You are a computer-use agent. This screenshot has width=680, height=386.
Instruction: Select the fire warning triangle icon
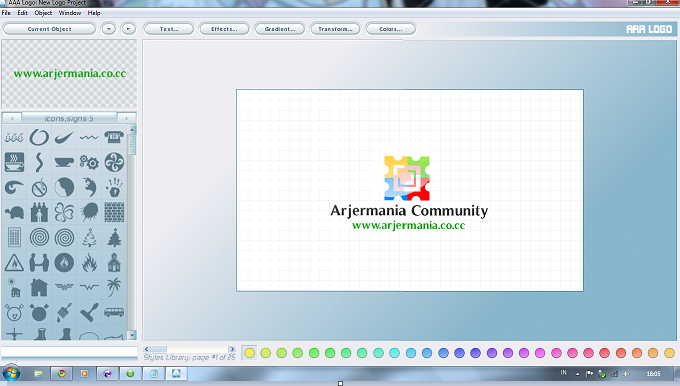pos(14,263)
